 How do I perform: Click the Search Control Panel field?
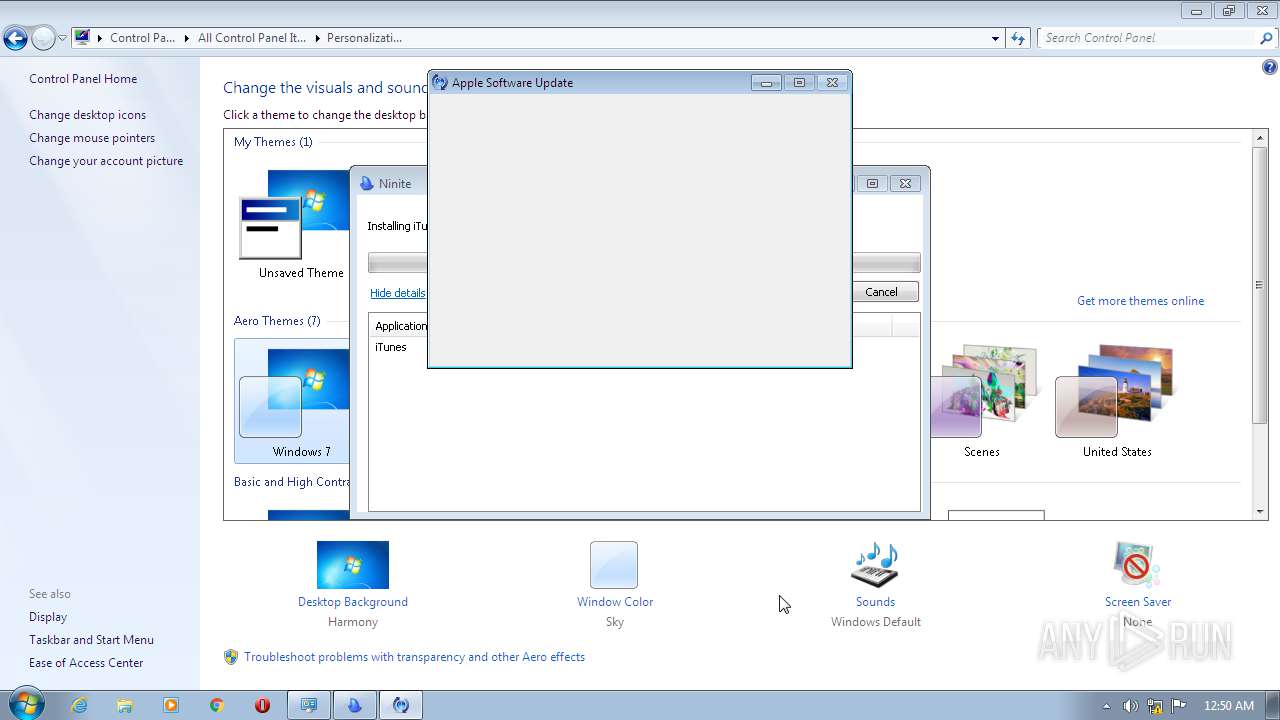pos(1148,38)
